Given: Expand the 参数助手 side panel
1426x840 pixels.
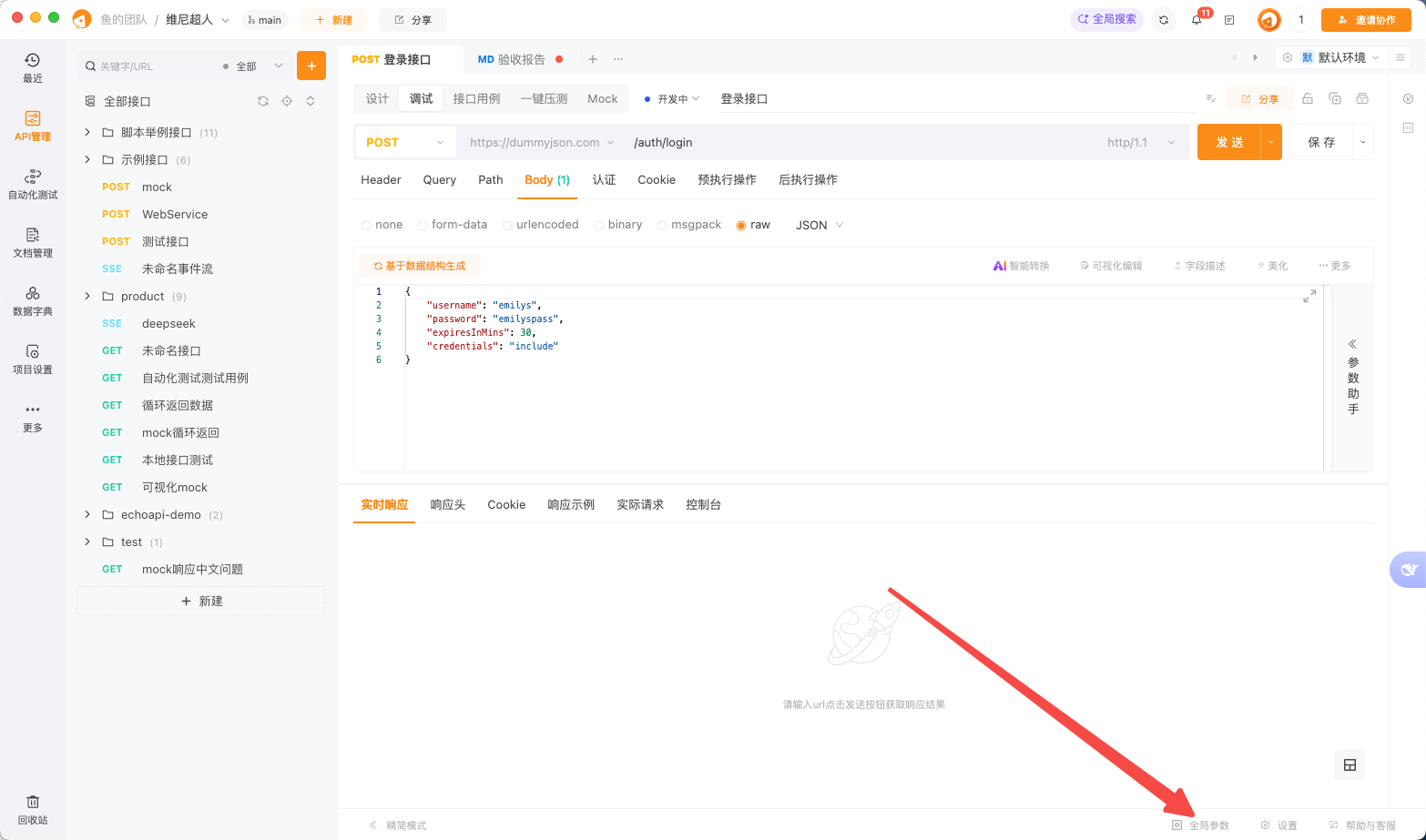Looking at the screenshot, I should pyautogui.click(x=1353, y=377).
